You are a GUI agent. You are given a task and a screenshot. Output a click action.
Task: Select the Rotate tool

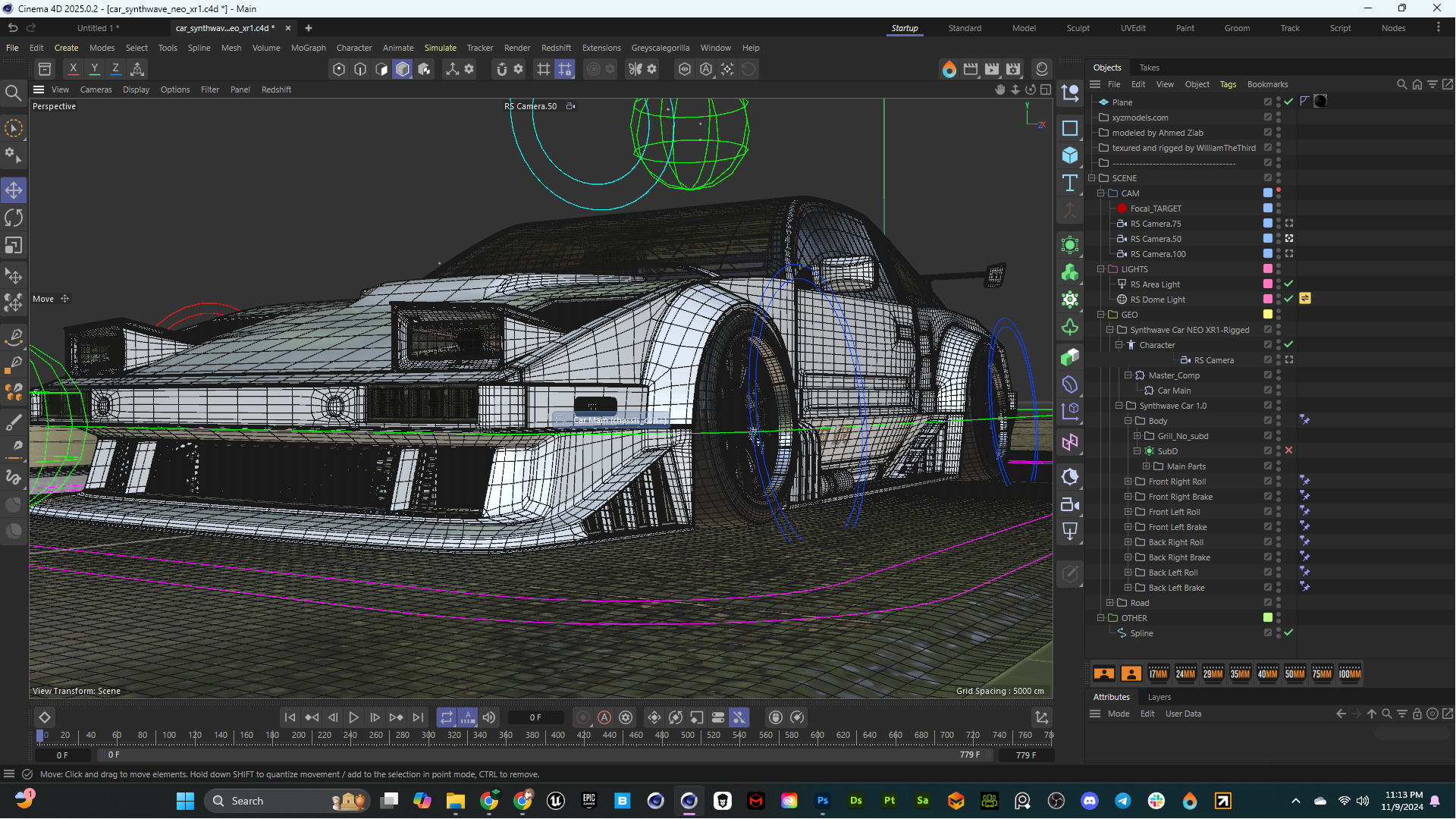click(x=14, y=218)
